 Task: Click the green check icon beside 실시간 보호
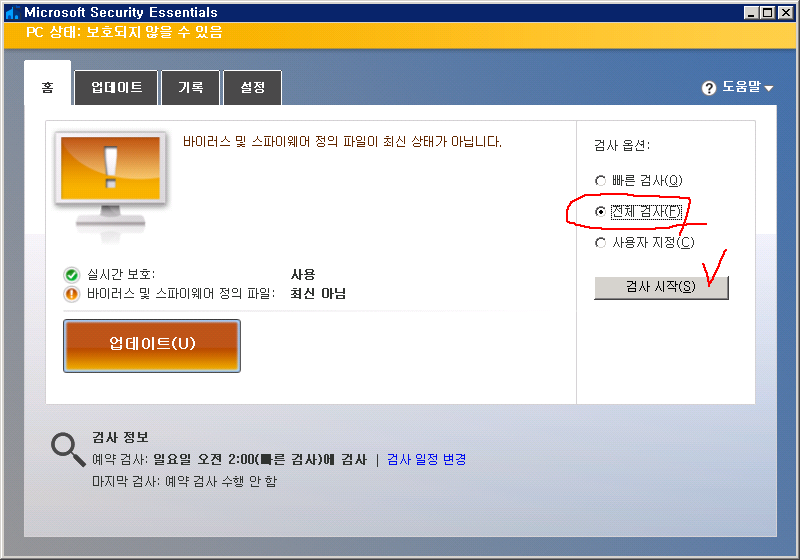coord(71,275)
